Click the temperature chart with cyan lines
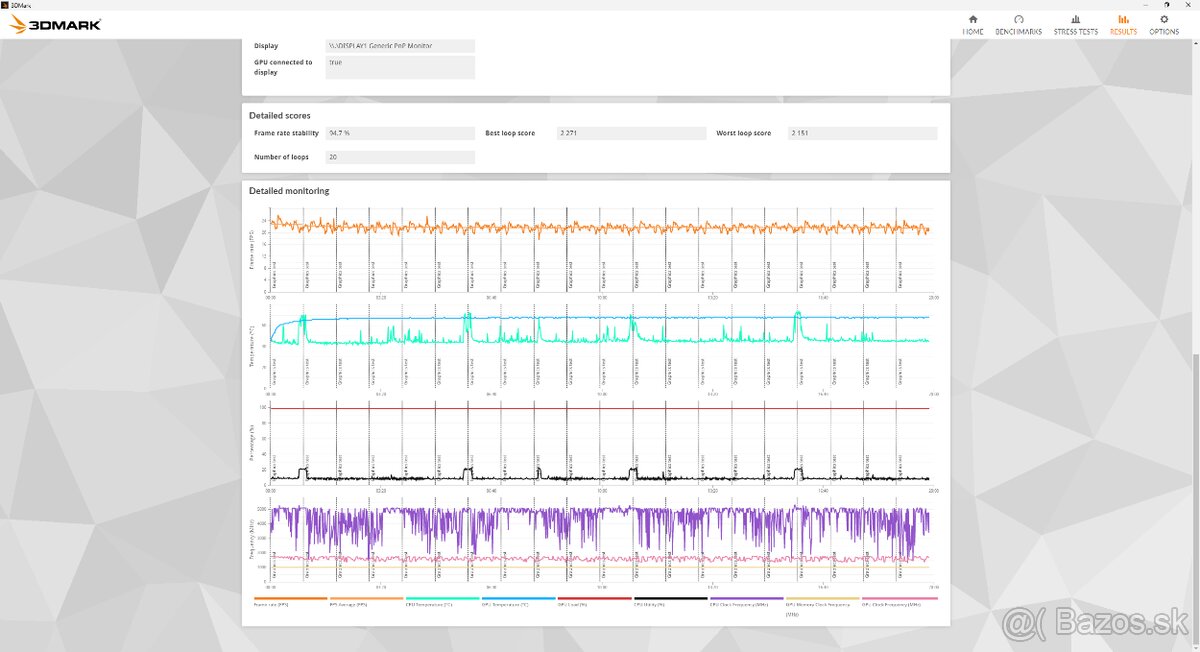The image size is (1200, 652). 601,345
